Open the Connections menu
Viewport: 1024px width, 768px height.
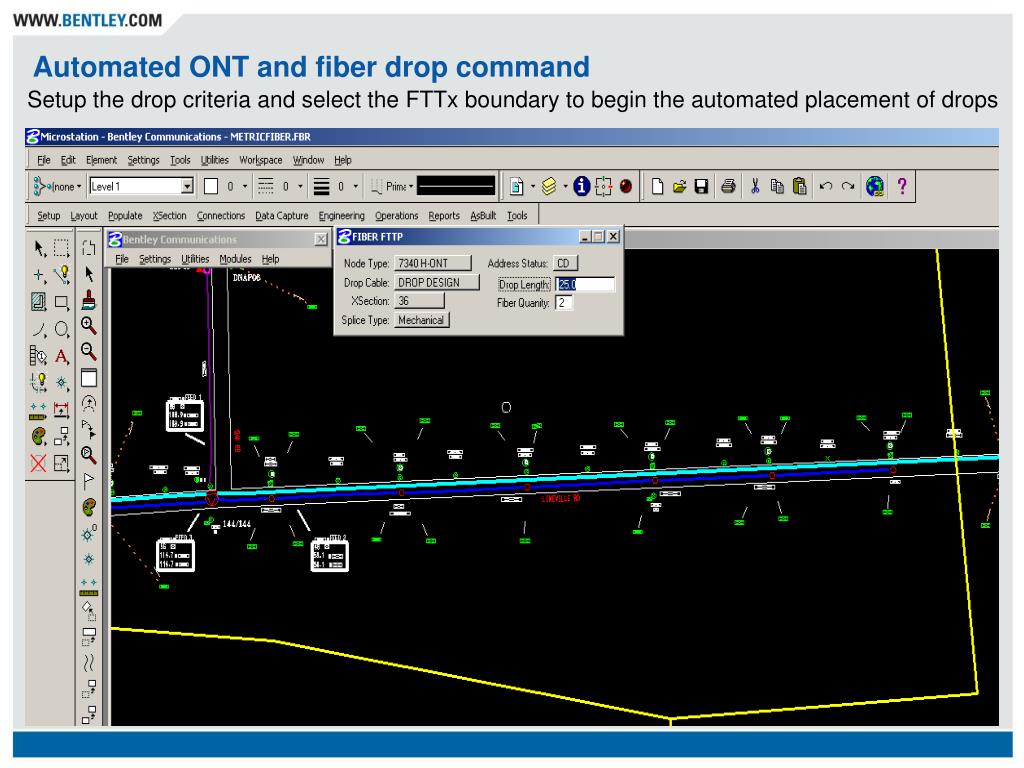(221, 216)
